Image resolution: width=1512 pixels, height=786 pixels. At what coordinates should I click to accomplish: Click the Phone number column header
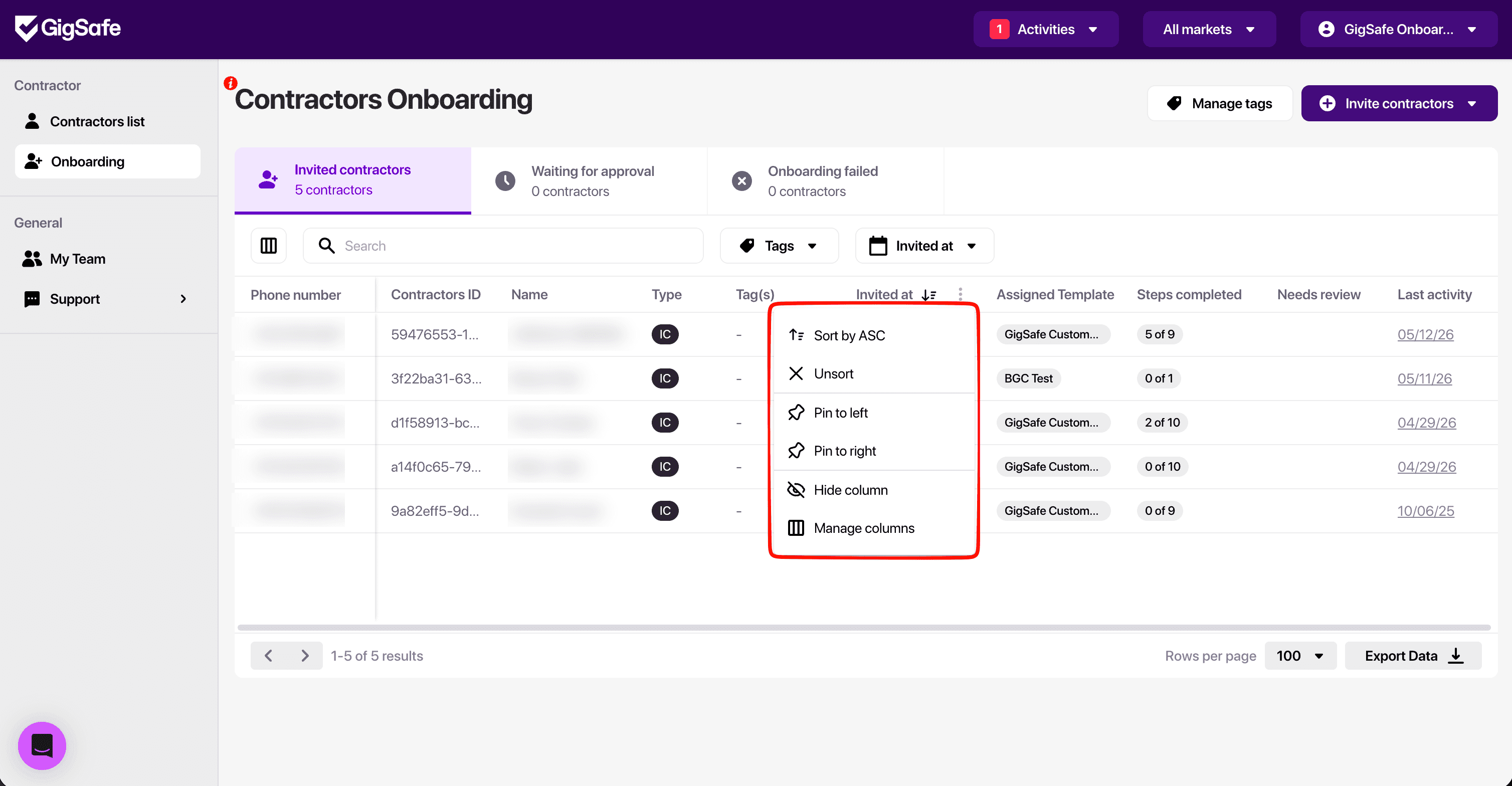(295, 295)
